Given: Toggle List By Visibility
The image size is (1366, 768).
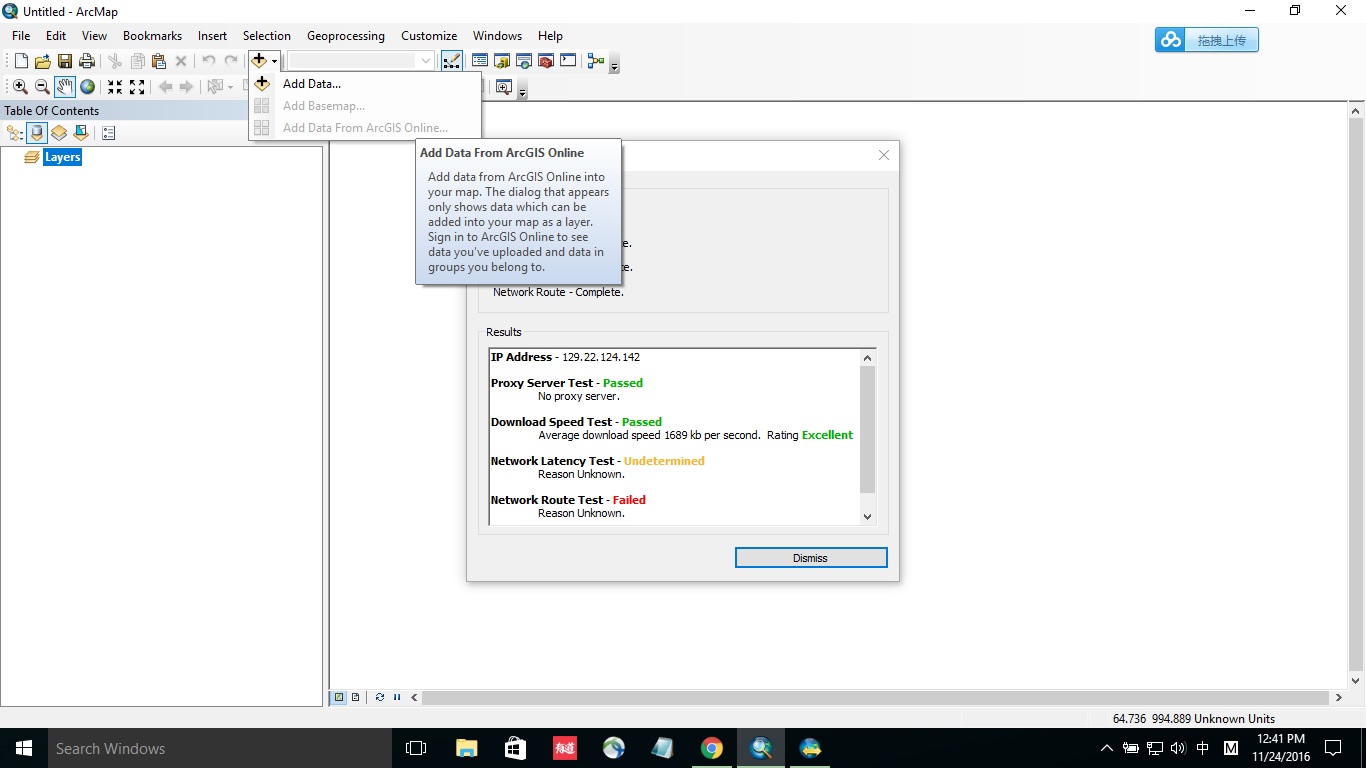Looking at the screenshot, I should click(x=59, y=133).
